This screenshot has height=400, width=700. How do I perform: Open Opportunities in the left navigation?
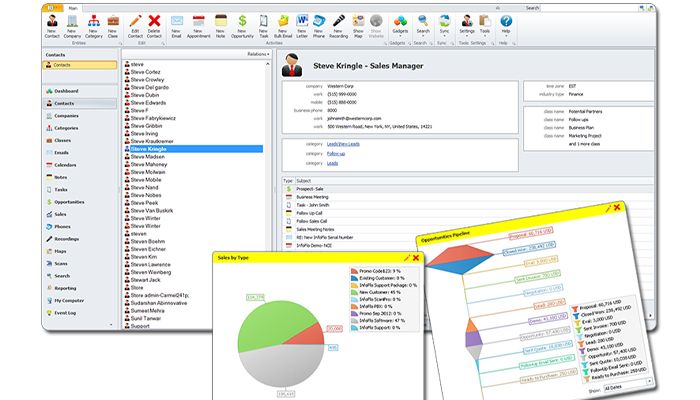coord(69,202)
